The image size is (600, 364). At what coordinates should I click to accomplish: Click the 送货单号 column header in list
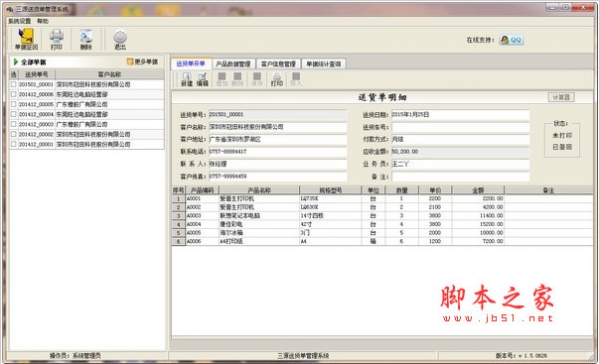(36, 74)
